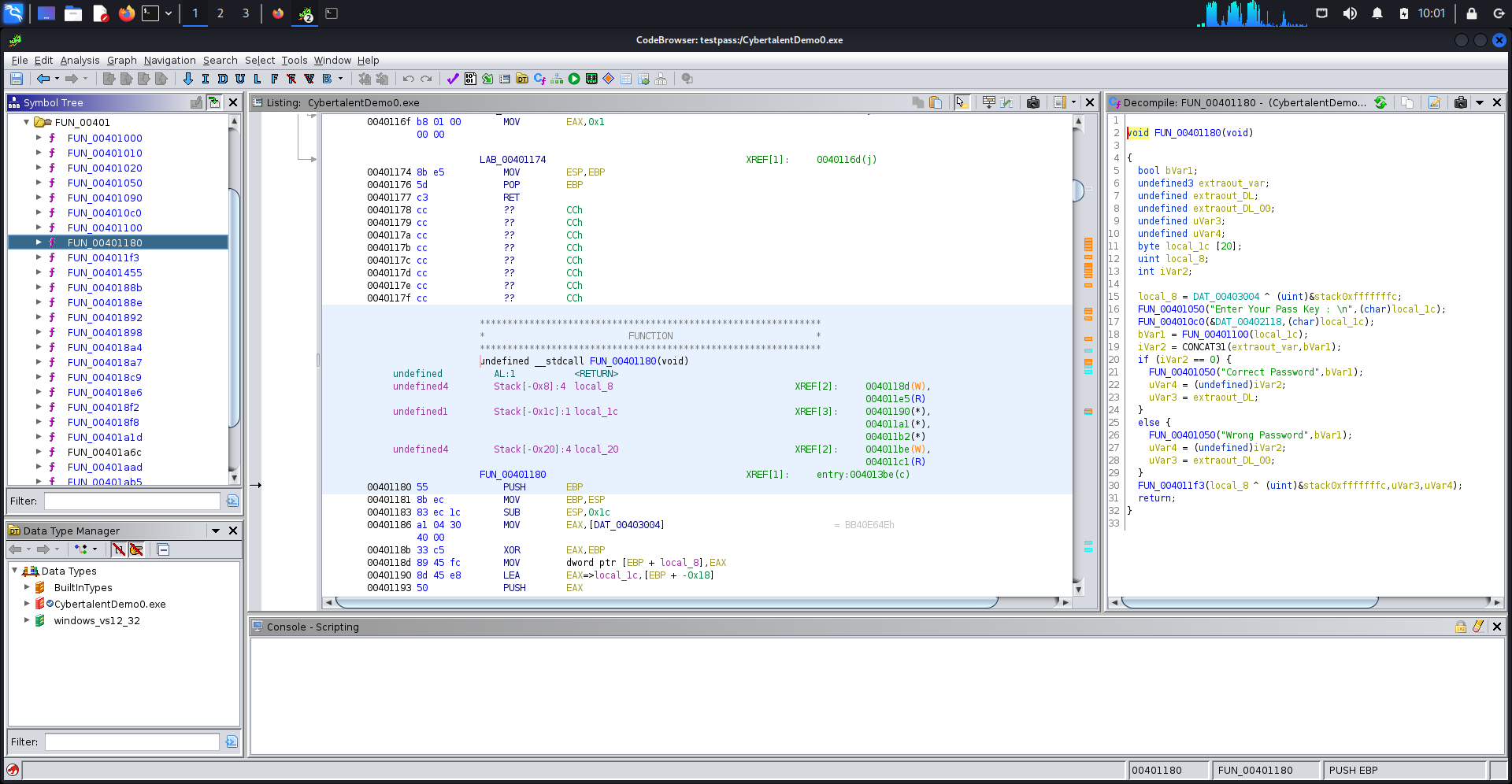Re-decompile with green refresh icon
1512x784 pixels.
tap(1380, 102)
